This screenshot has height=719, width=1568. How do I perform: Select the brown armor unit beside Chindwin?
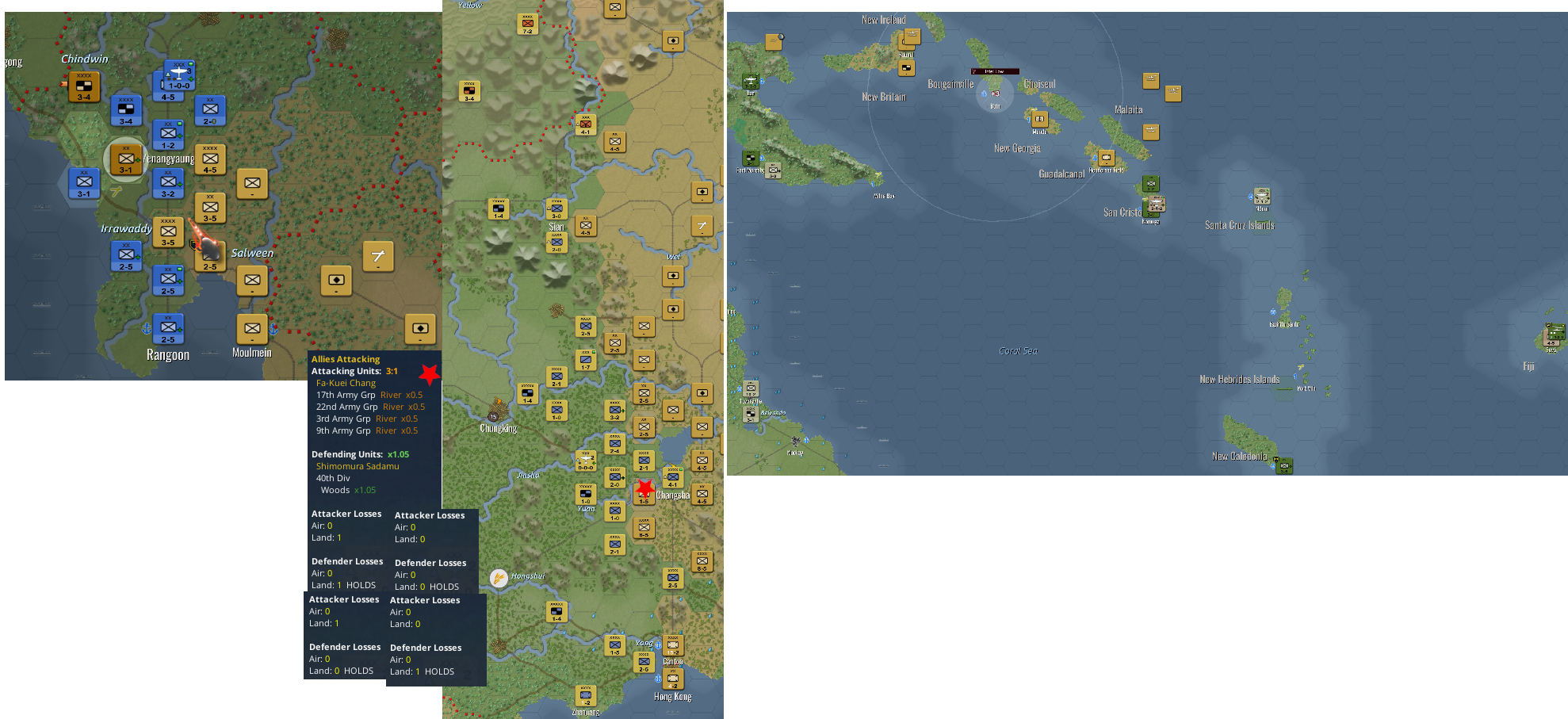click(84, 86)
